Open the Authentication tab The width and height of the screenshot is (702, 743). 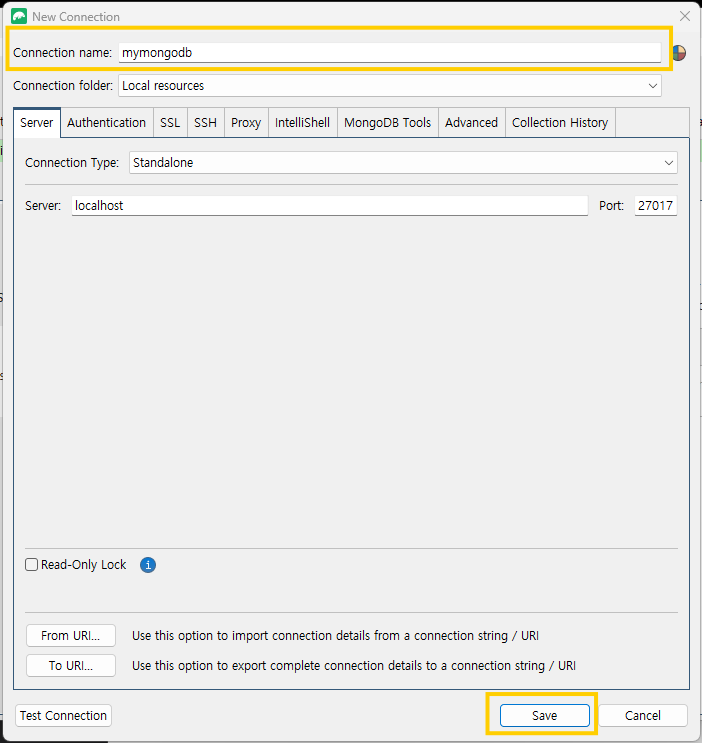click(107, 123)
